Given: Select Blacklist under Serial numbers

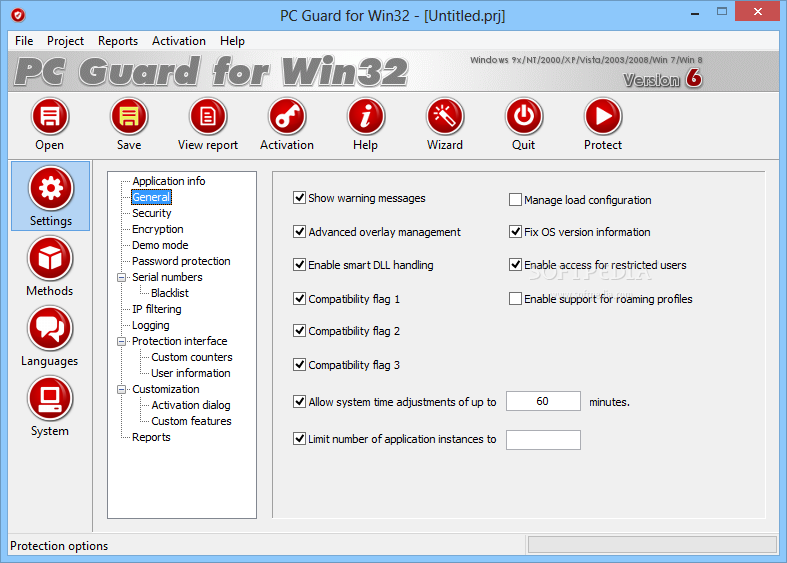Looking at the screenshot, I should click(x=170, y=293).
